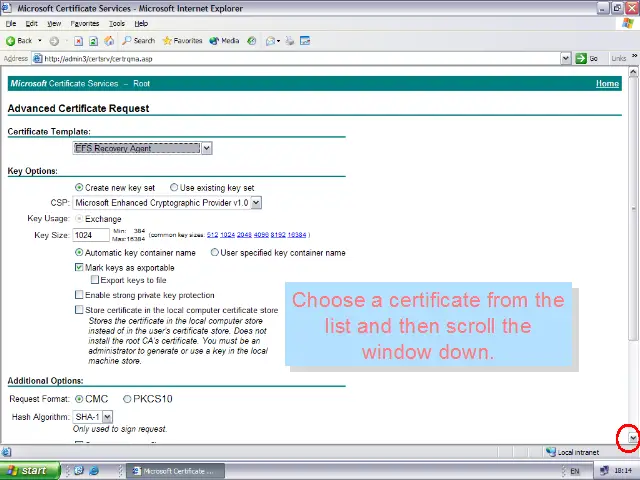Open the File menu

(11, 24)
